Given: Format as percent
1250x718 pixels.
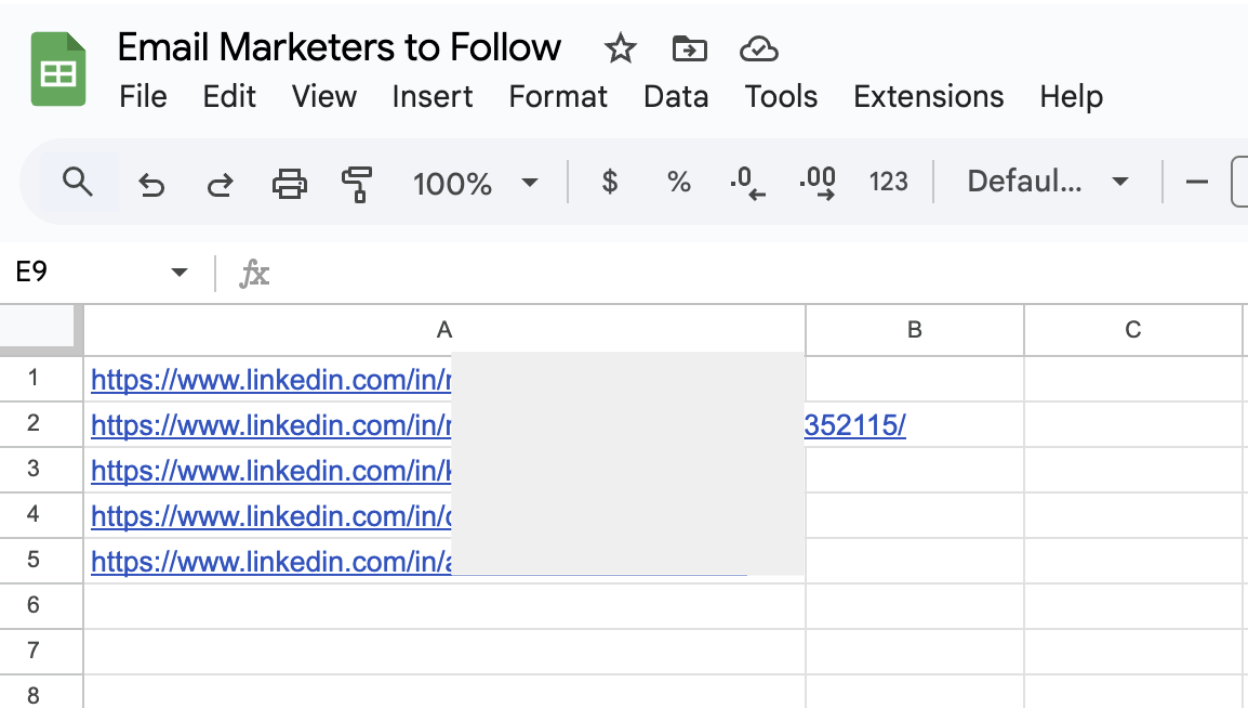Looking at the screenshot, I should click(x=679, y=182).
